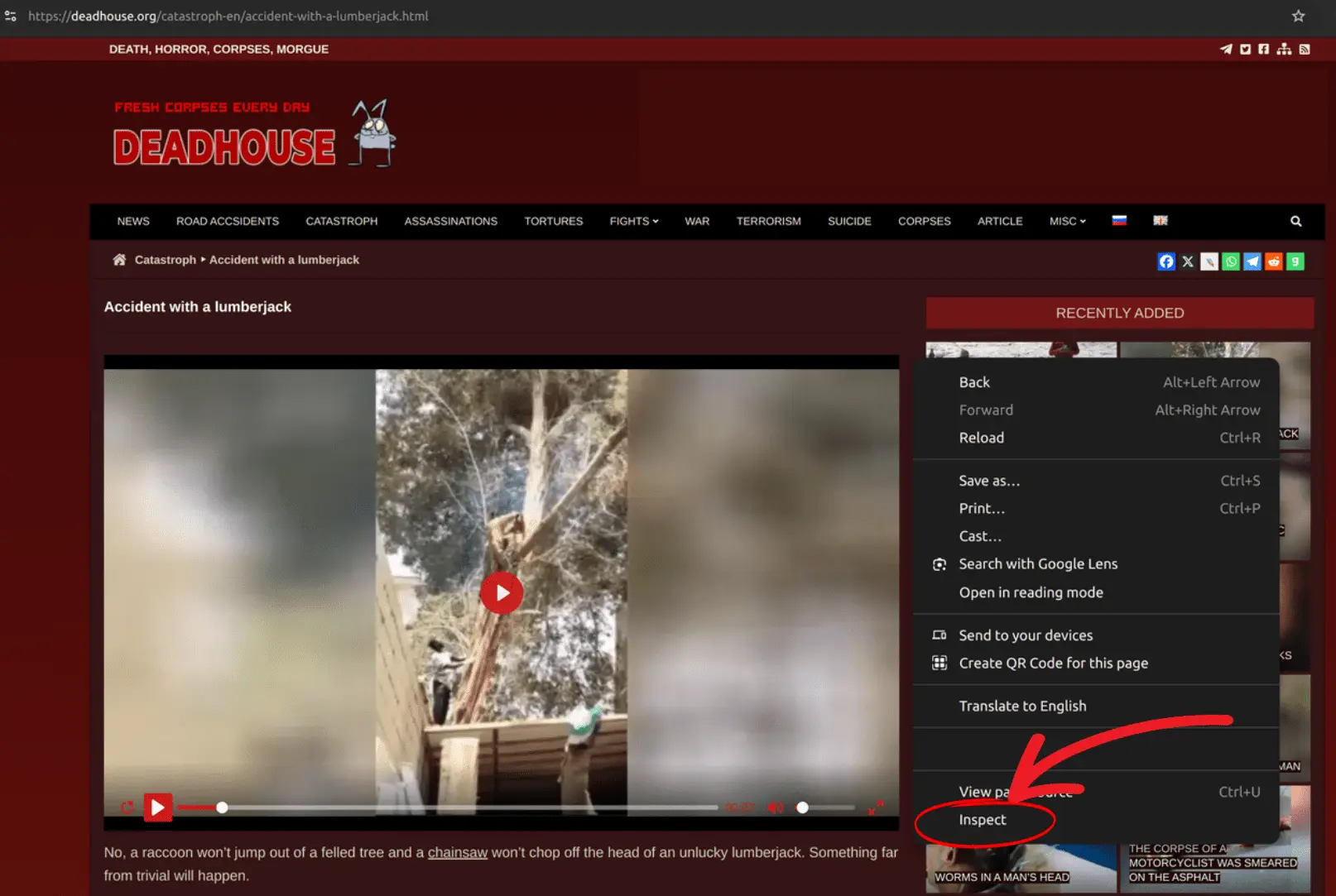The image size is (1336, 896).
Task: Open the sitemap icon in the top strip
Action: tap(1284, 50)
